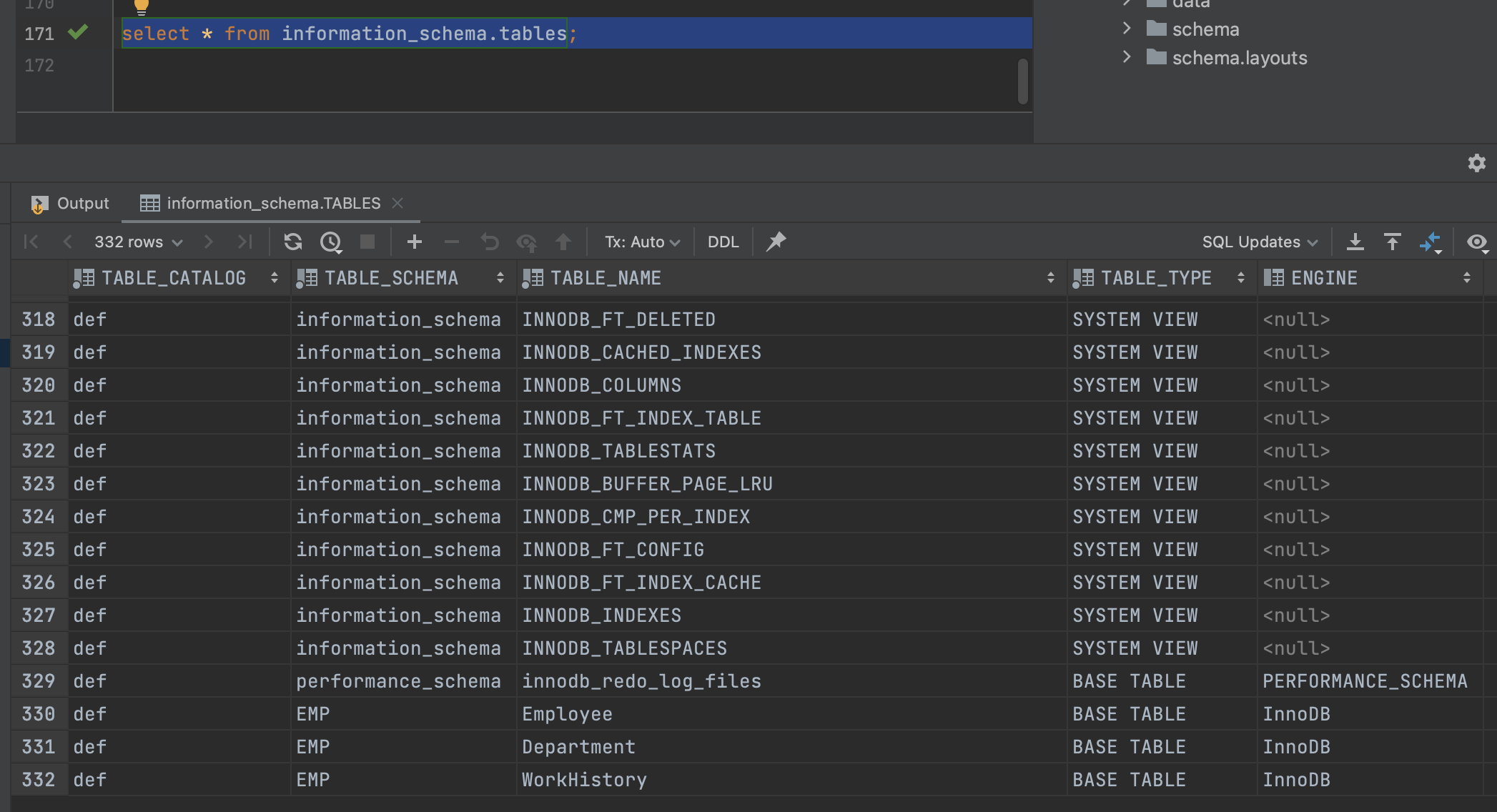Click the Reload Page refresh icon

(x=292, y=242)
